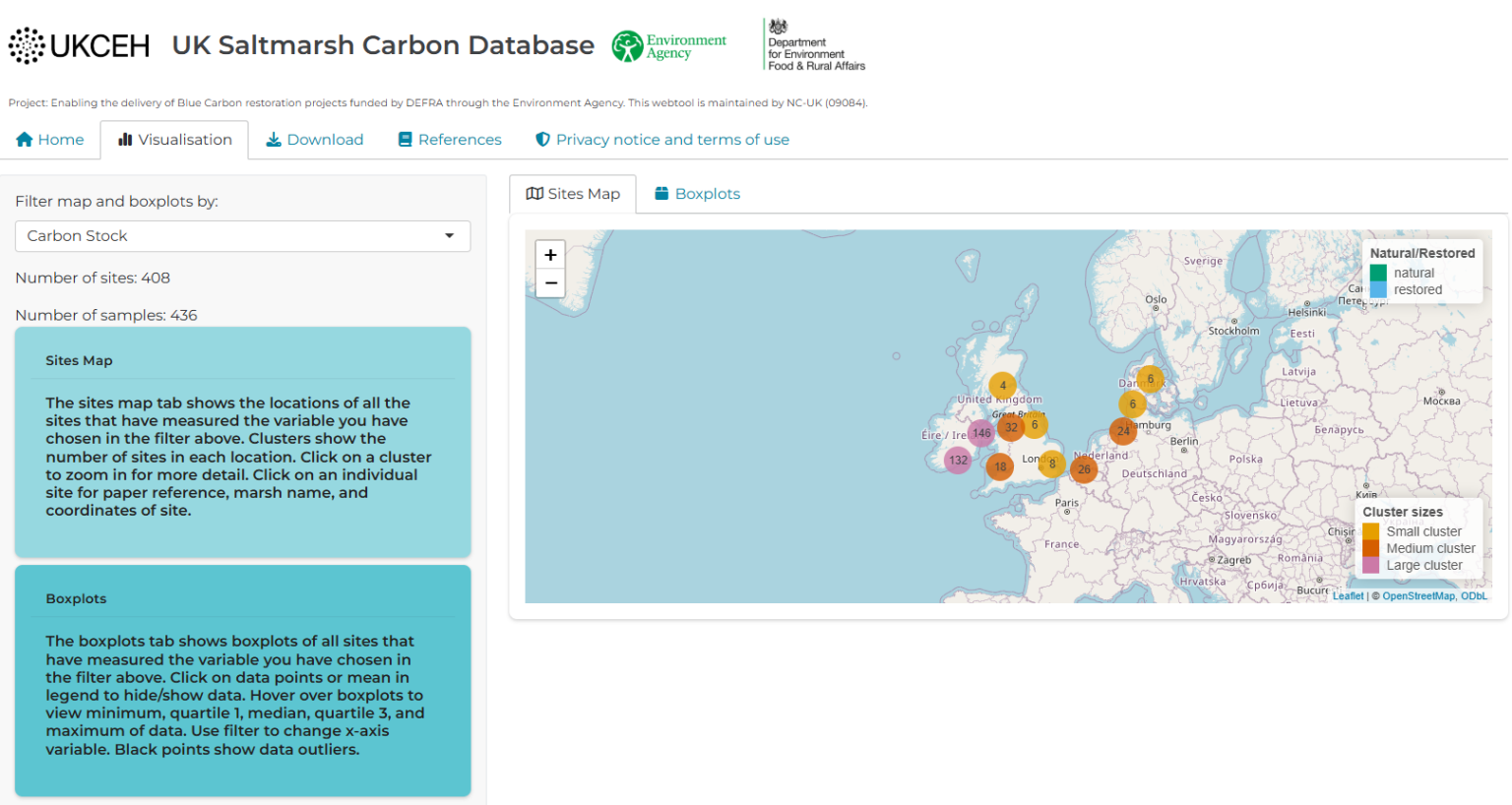Viewport: 1512px width, 805px height.
Task: Click the Oslo label on the map
Action: pyautogui.click(x=1156, y=299)
